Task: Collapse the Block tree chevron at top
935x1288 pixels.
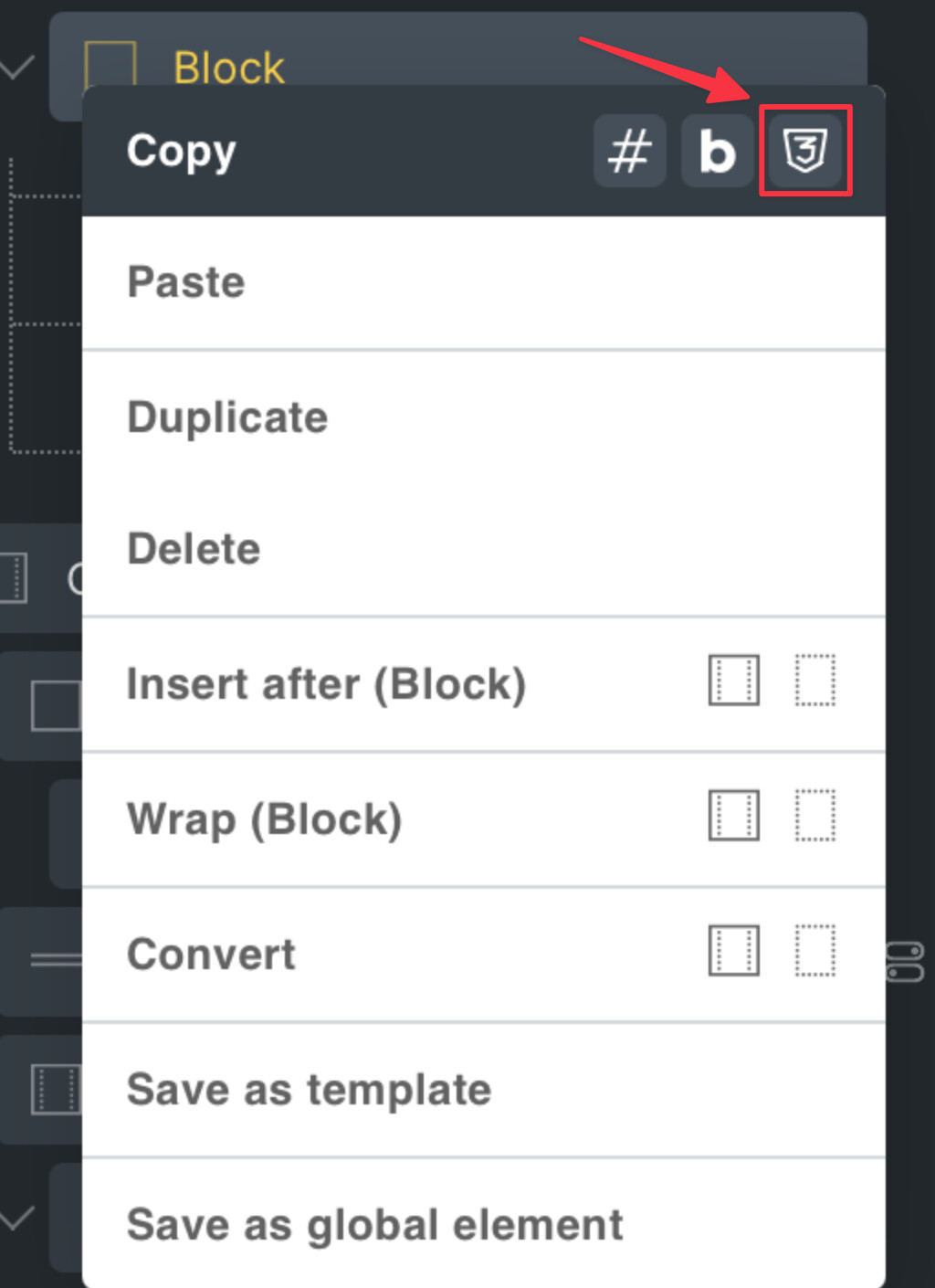Action: 16,67
